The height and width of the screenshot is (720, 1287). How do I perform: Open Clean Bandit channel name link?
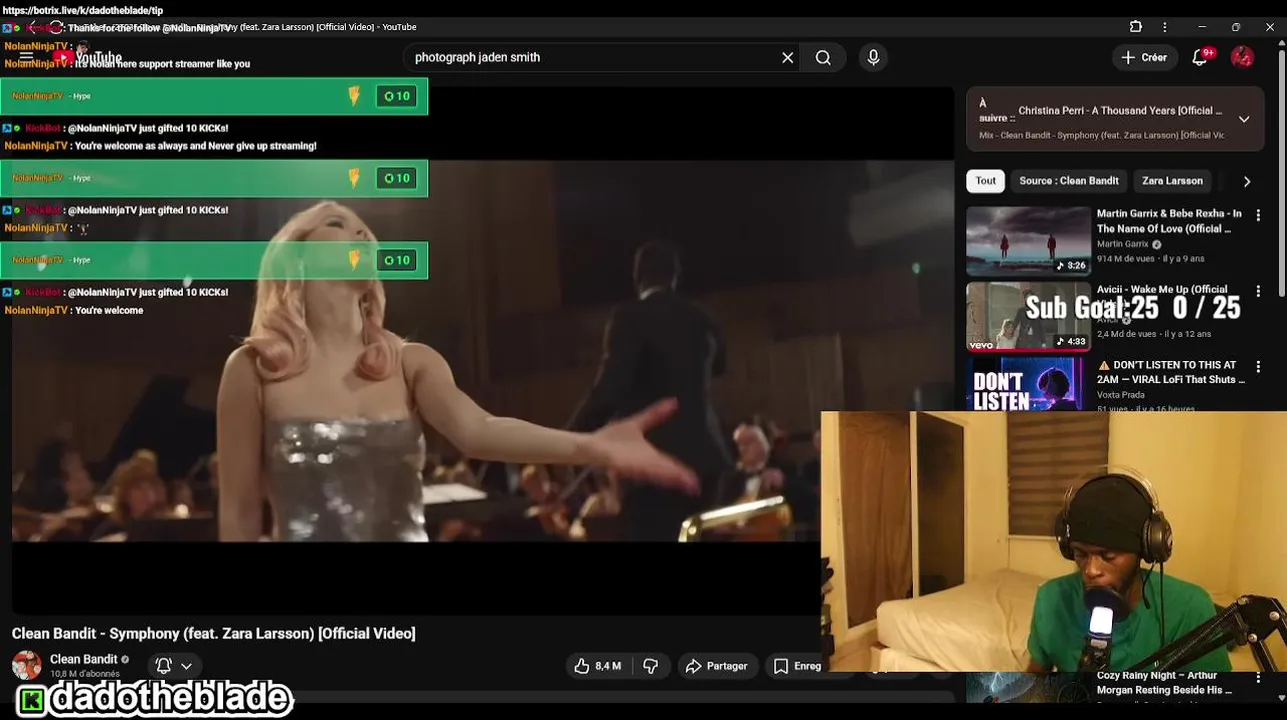[x=84, y=659]
